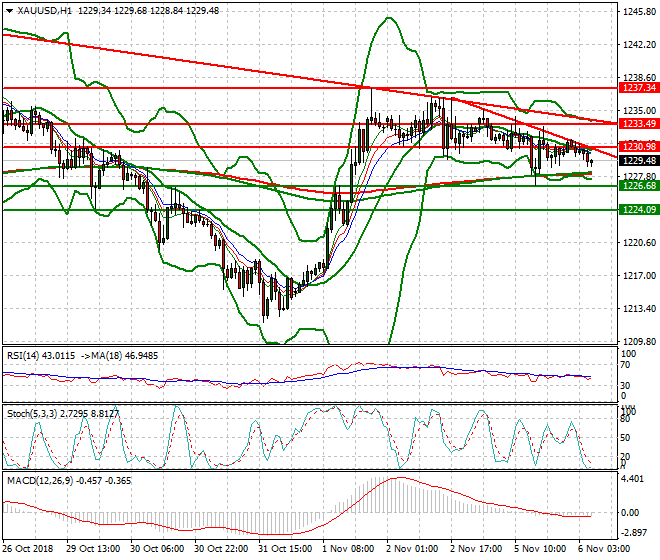Image resolution: width=660 pixels, height=560 pixels.
Task: Click the 6 Nov 03:00 time axis label
Action: (x=604, y=549)
